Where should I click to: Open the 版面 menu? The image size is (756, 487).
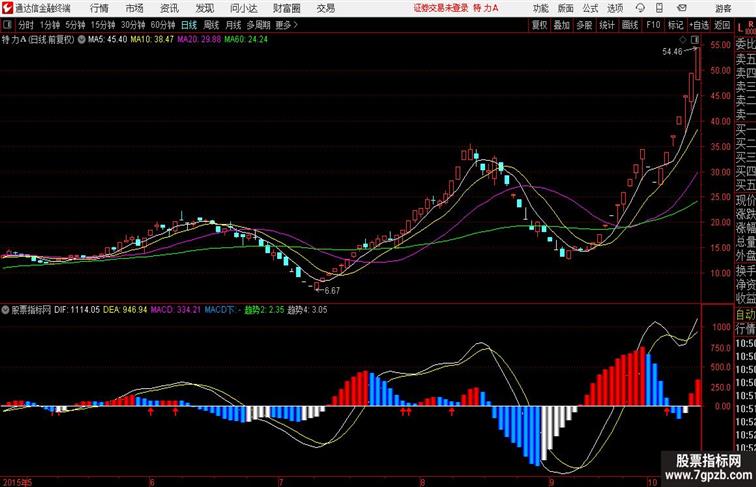tap(566, 8)
